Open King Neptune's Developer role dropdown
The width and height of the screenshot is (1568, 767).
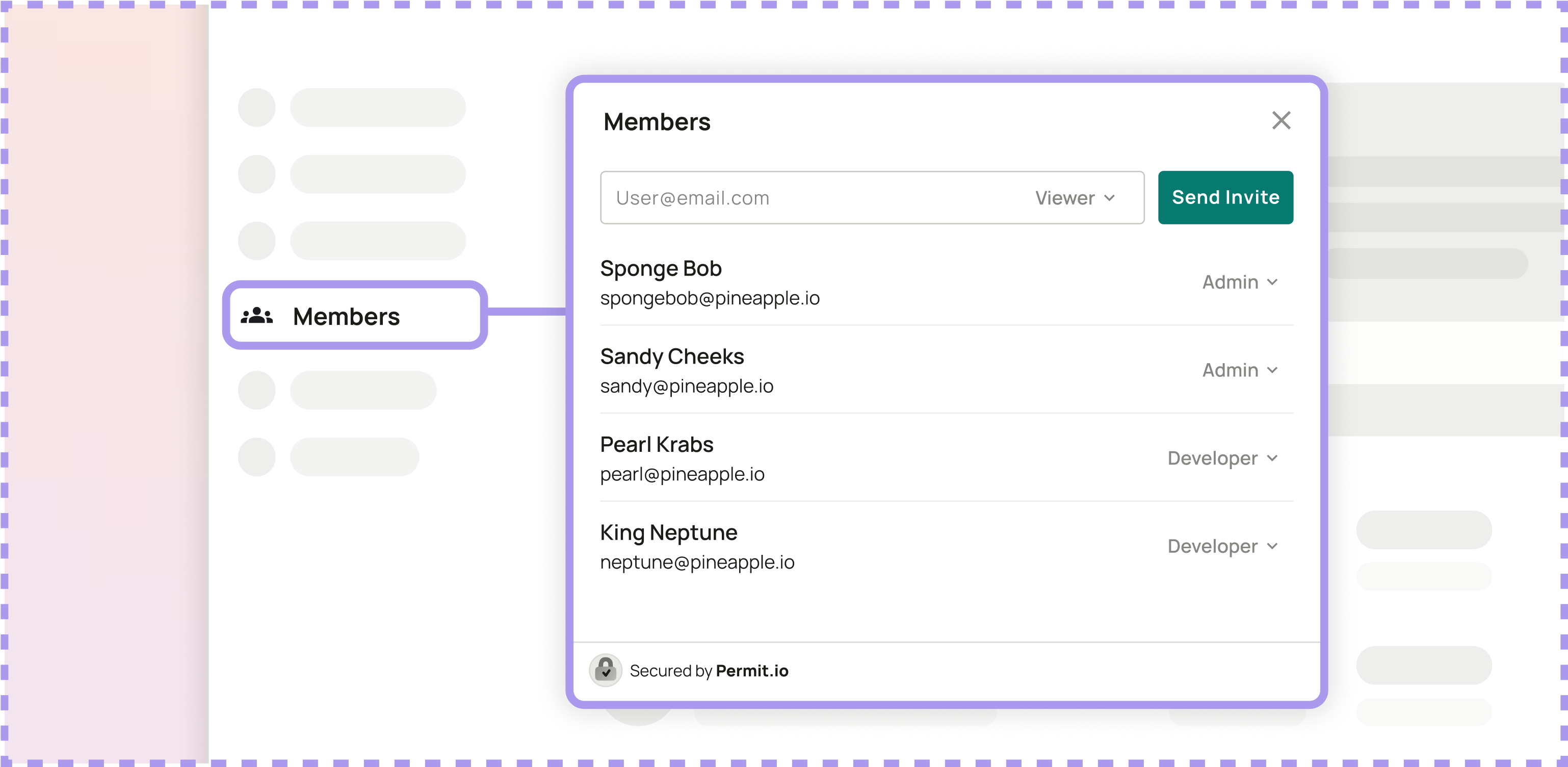1222,546
